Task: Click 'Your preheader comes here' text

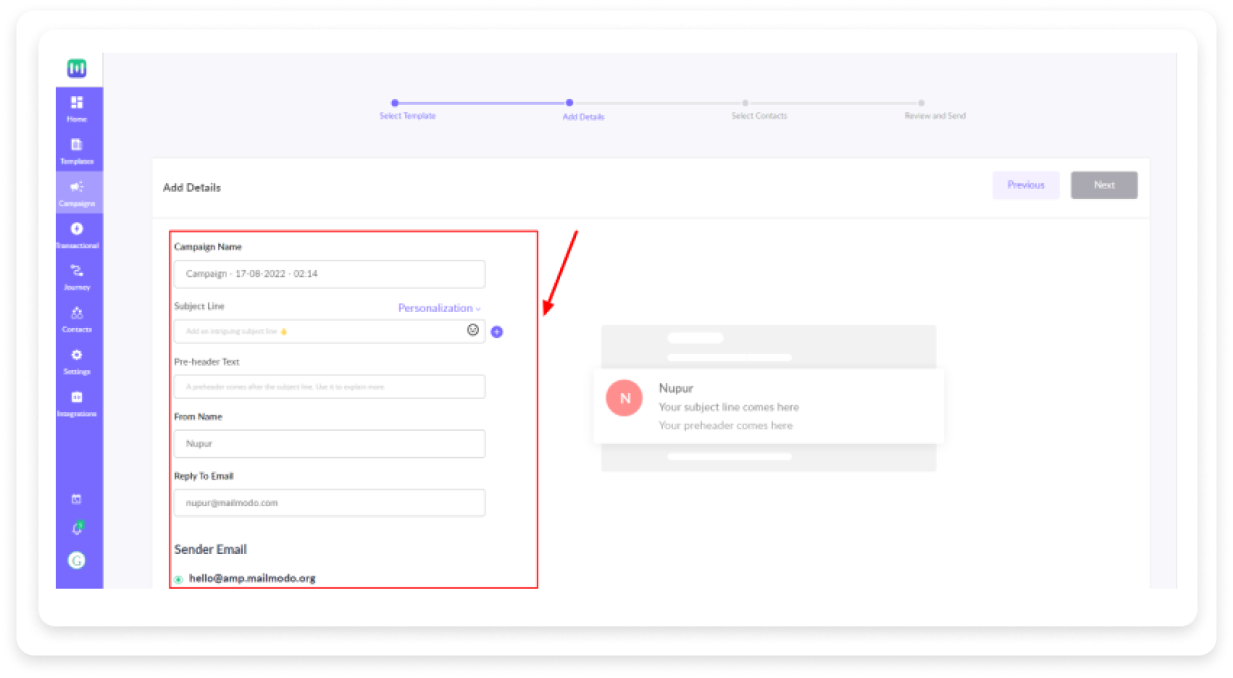Action: 726,425
